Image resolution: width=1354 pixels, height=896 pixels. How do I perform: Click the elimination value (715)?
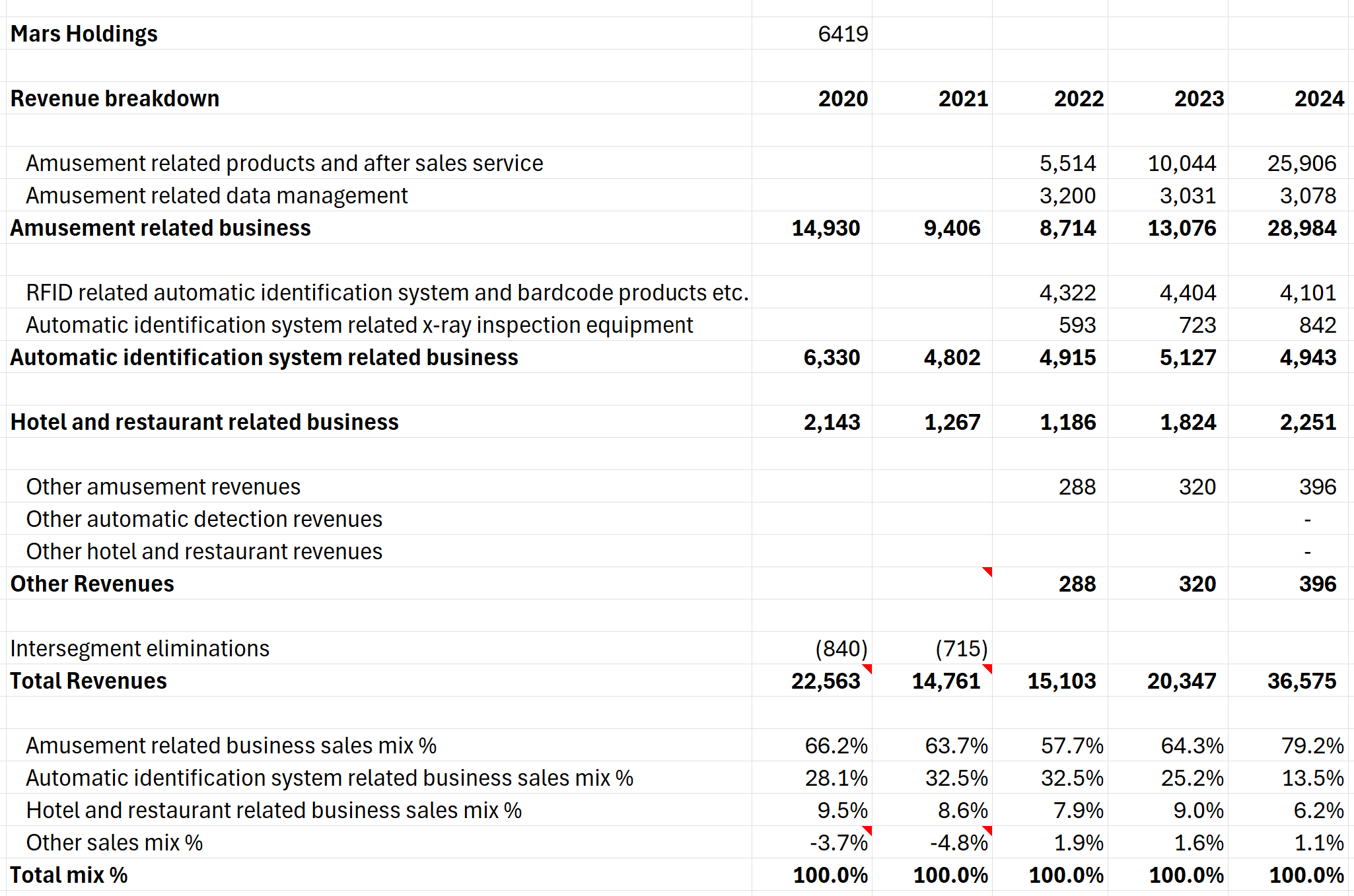[x=962, y=648]
